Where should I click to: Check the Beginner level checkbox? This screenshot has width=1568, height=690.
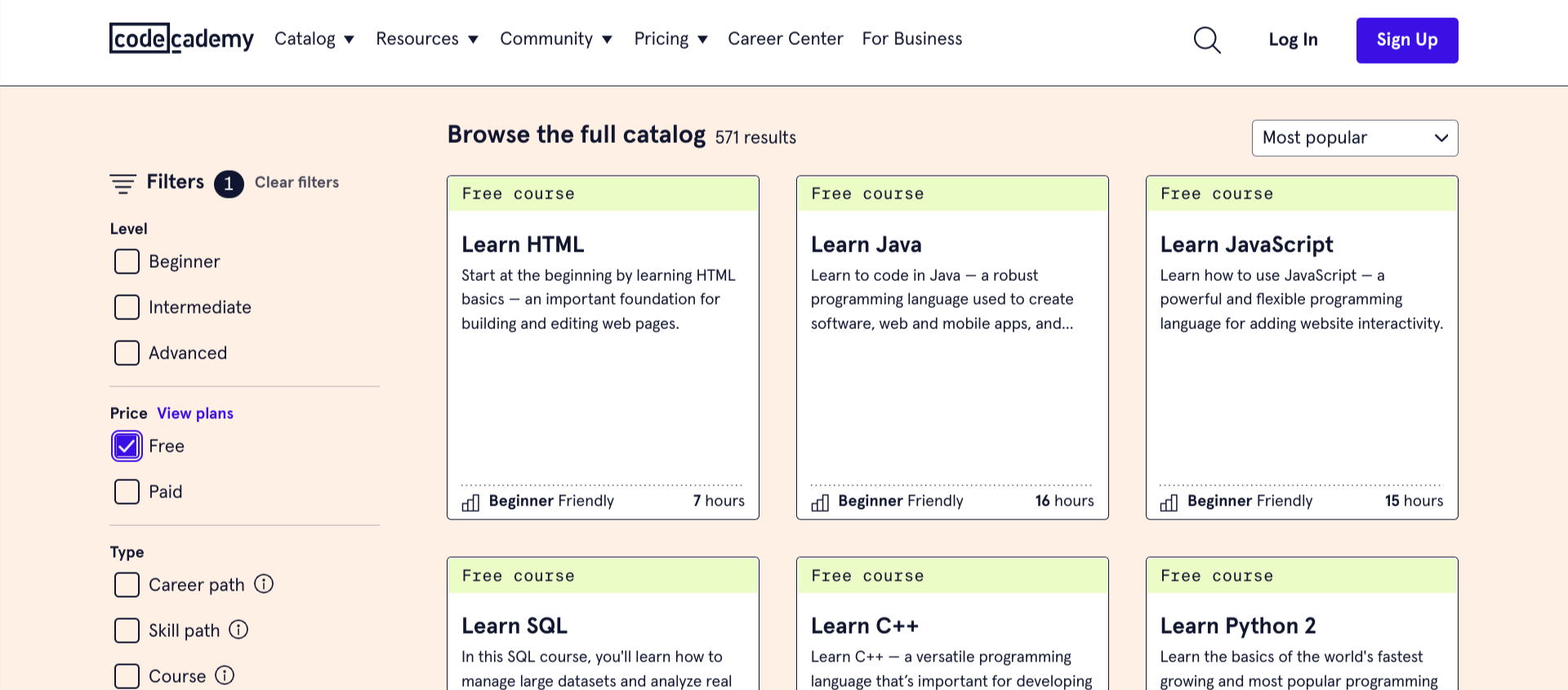click(127, 261)
